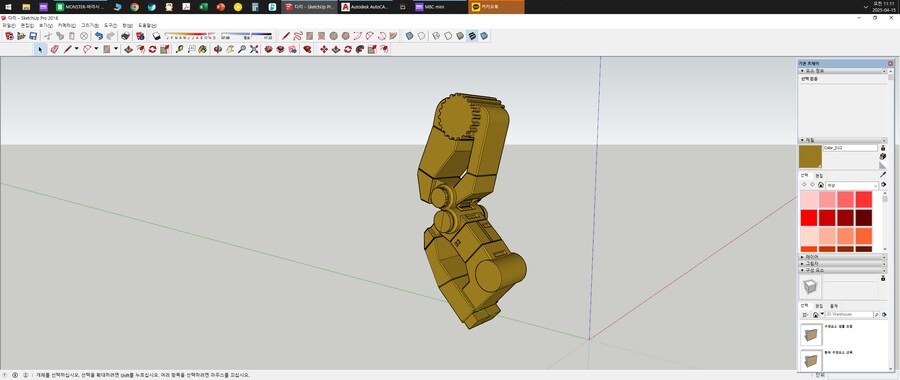Select the Zoom magnifier tool
Screen dimensions: 900x380
pyautogui.click(x=242, y=49)
